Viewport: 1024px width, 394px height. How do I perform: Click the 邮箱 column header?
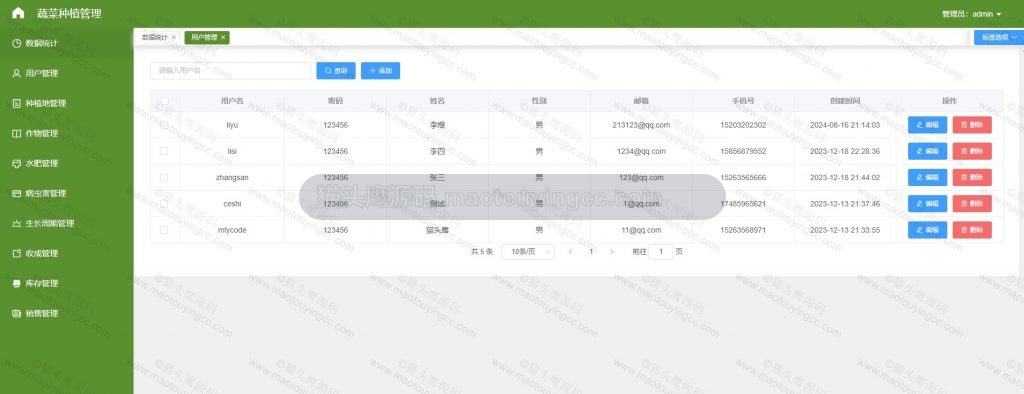pyautogui.click(x=641, y=101)
